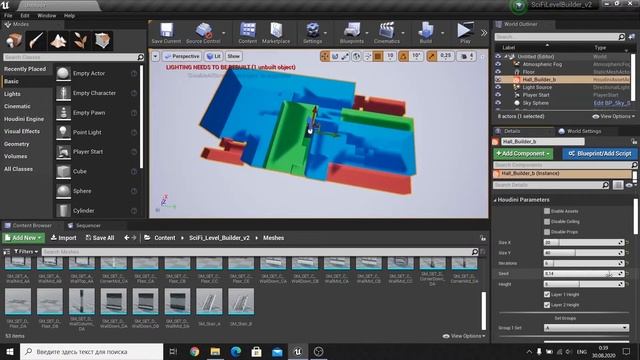Adjust the Size X slider
The image size is (640, 360).
pyautogui.click(x=584, y=242)
